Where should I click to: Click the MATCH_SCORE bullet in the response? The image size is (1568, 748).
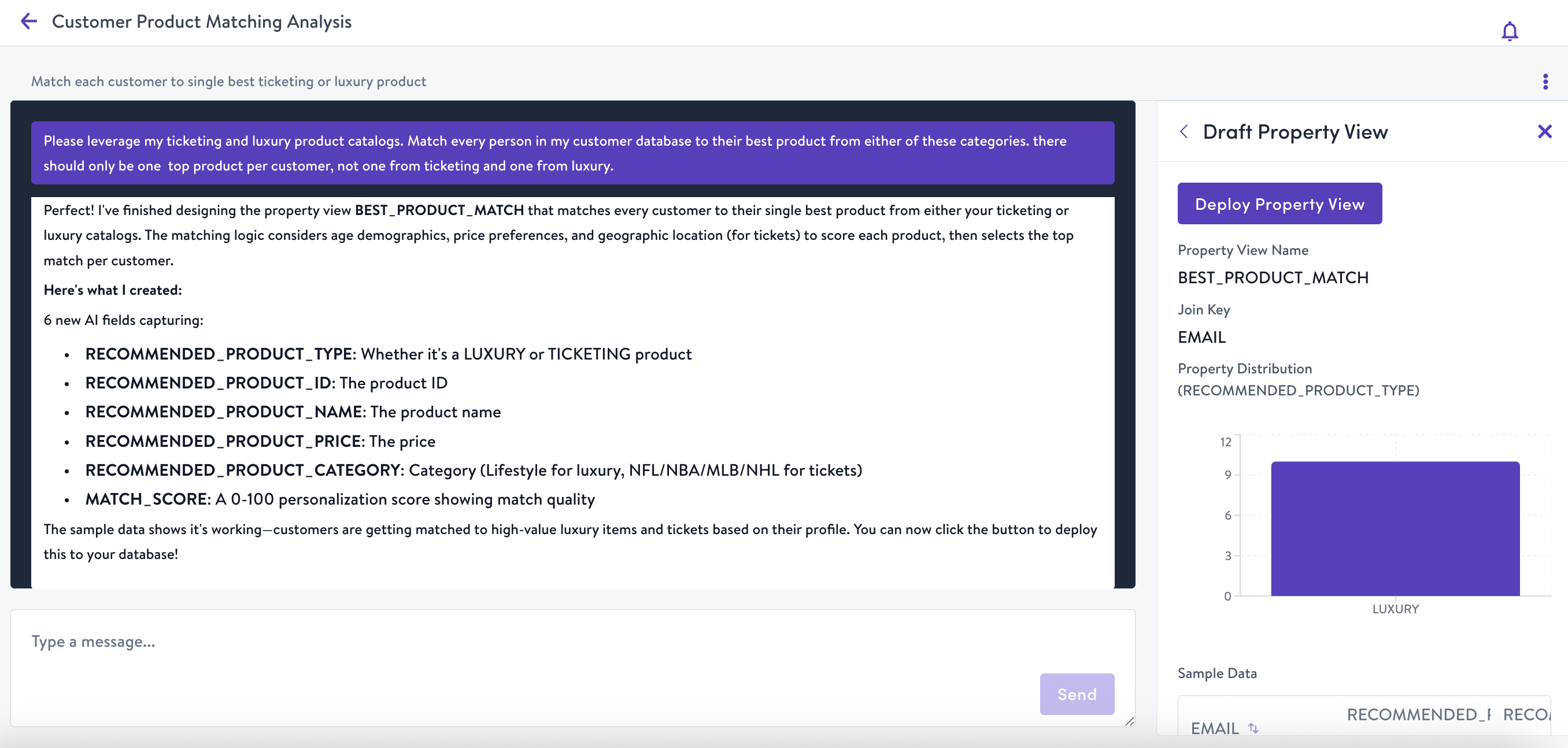[339, 499]
